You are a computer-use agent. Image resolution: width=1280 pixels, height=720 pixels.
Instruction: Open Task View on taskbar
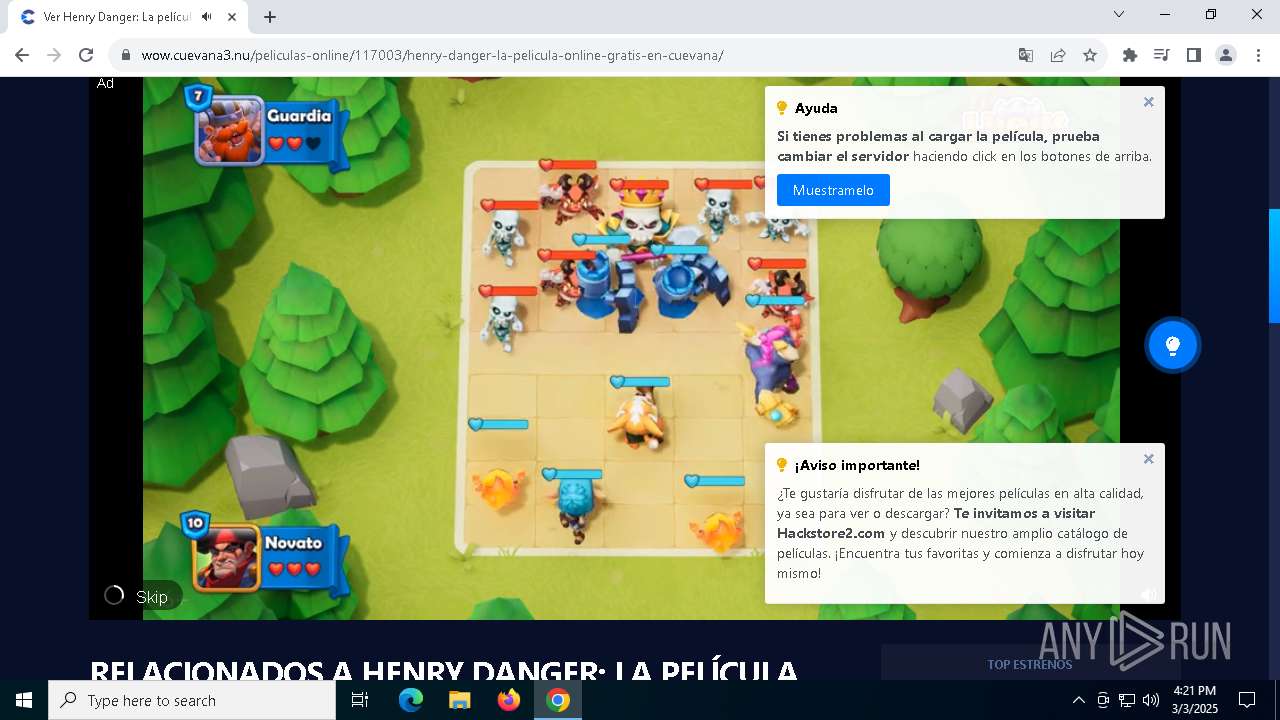(360, 700)
